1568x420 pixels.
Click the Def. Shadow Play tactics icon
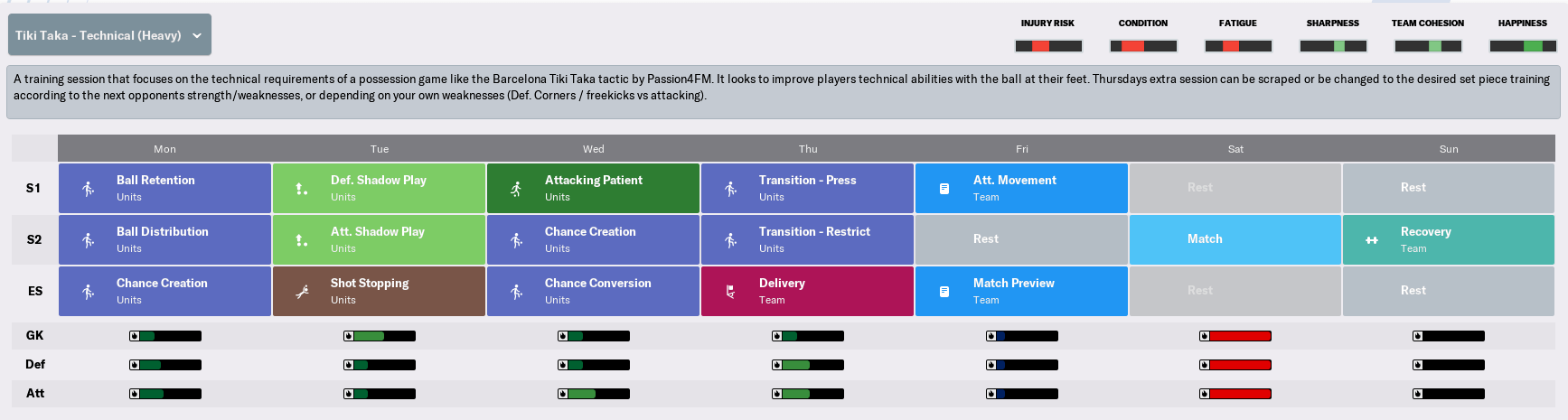point(302,189)
